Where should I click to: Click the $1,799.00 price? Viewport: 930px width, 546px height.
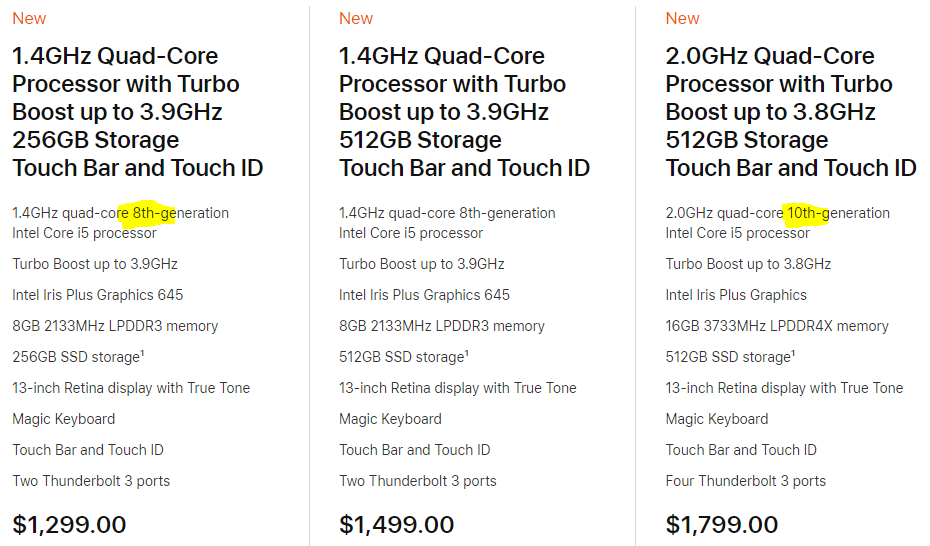722,524
